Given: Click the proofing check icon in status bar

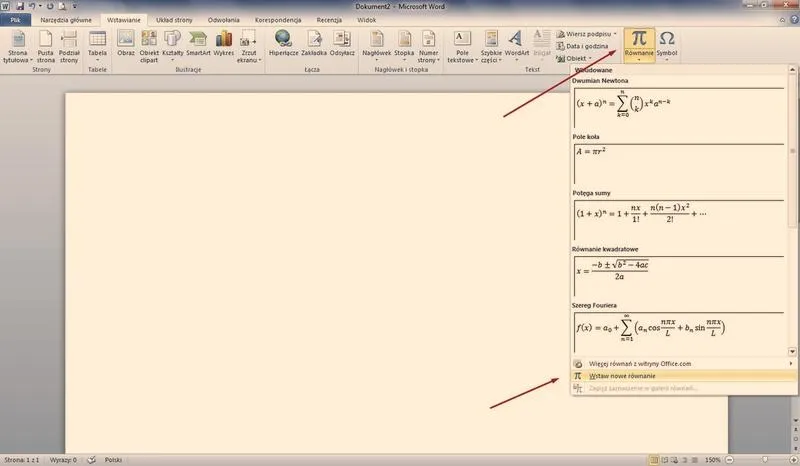Looking at the screenshot, I should tap(91, 460).
